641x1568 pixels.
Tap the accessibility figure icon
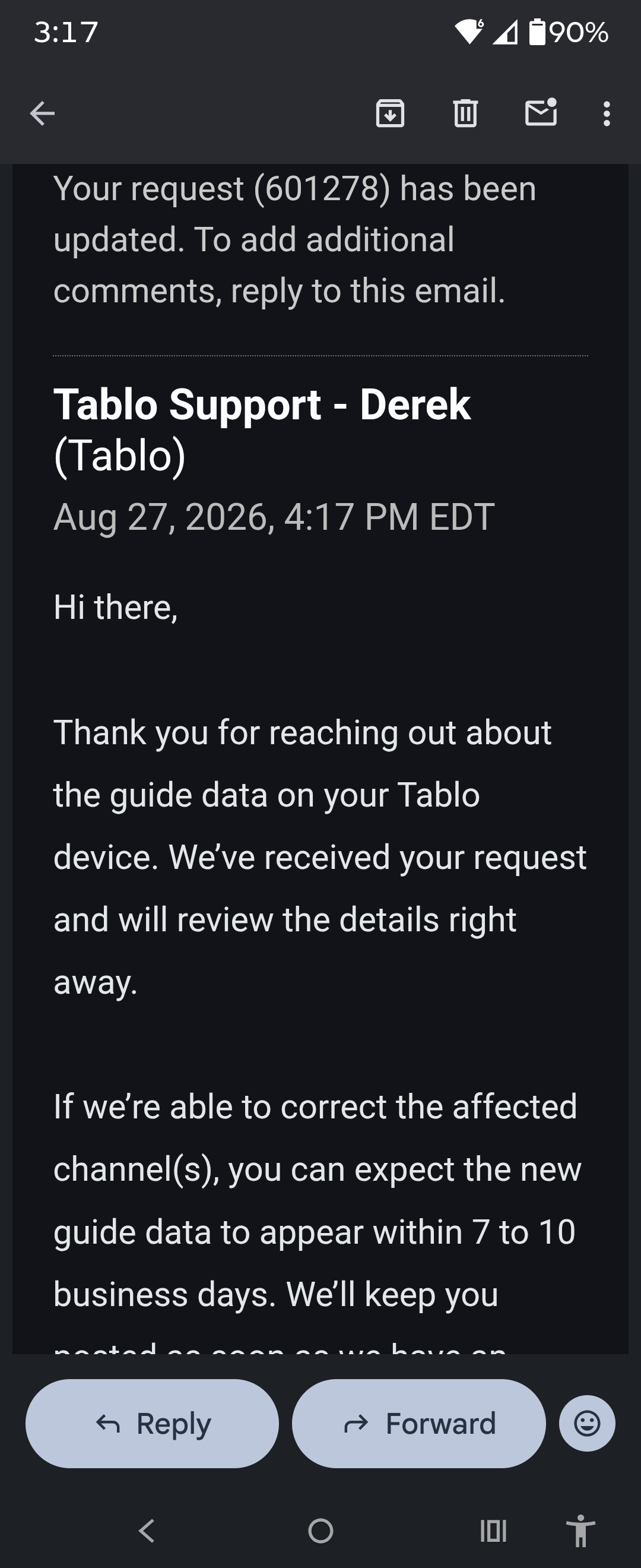[x=580, y=1531]
